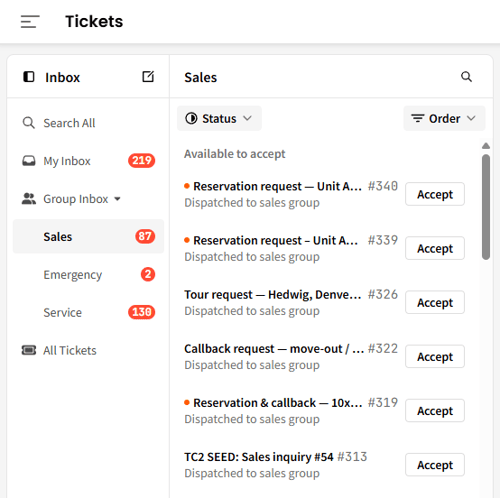Click the scrollbar up arrow

[486, 146]
